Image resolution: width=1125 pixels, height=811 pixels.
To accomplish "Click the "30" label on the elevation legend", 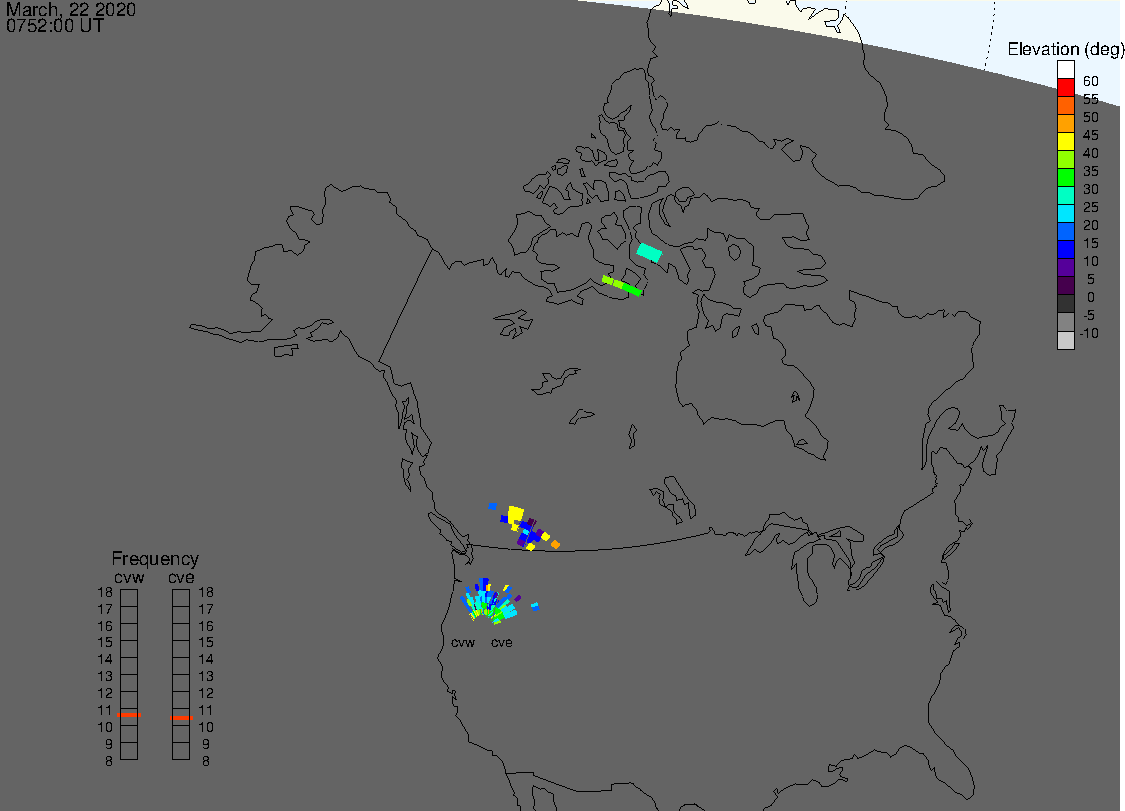I will [x=1091, y=189].
